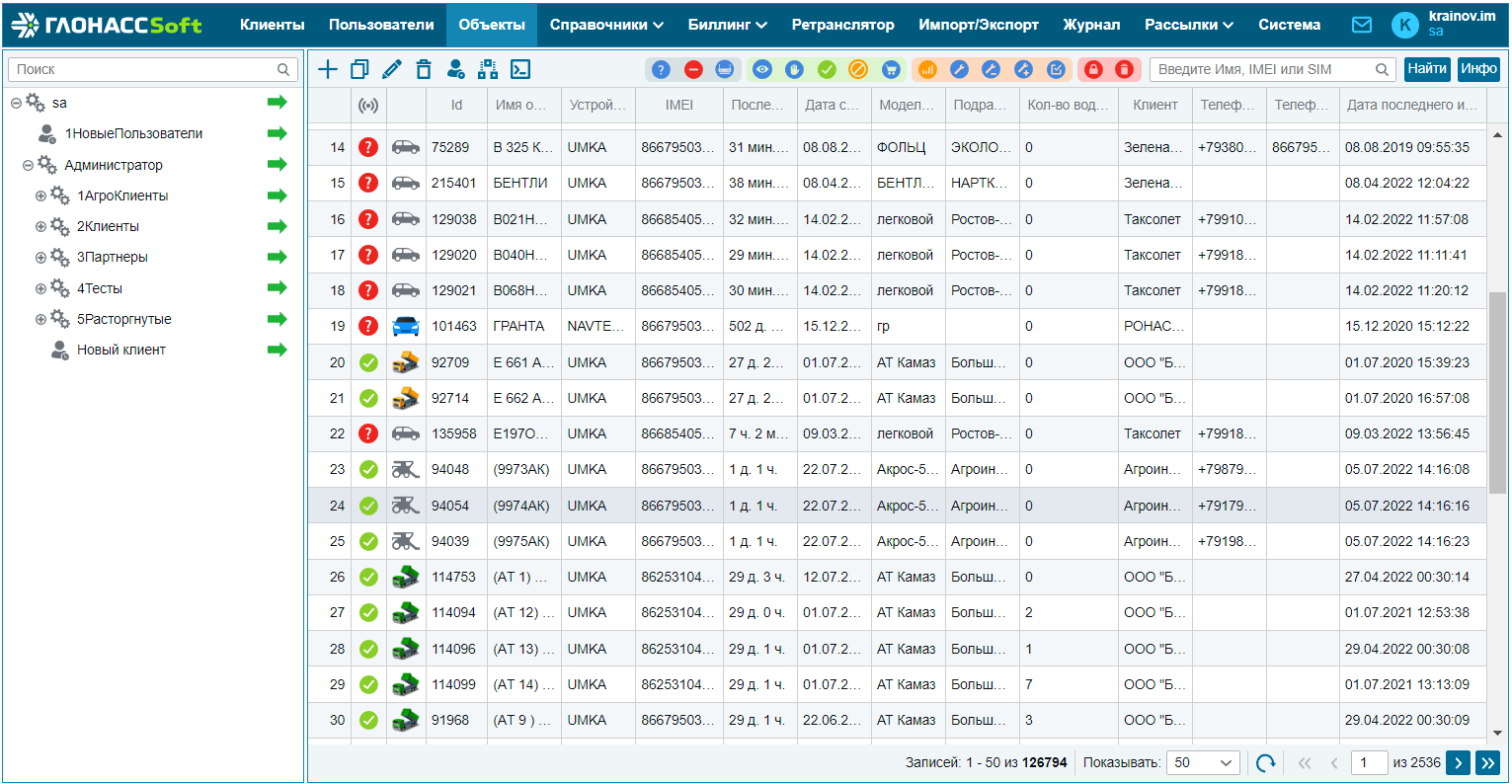Click the refresh table icon
Screen dimensions: 1512x784
(x=1265, y=763)
